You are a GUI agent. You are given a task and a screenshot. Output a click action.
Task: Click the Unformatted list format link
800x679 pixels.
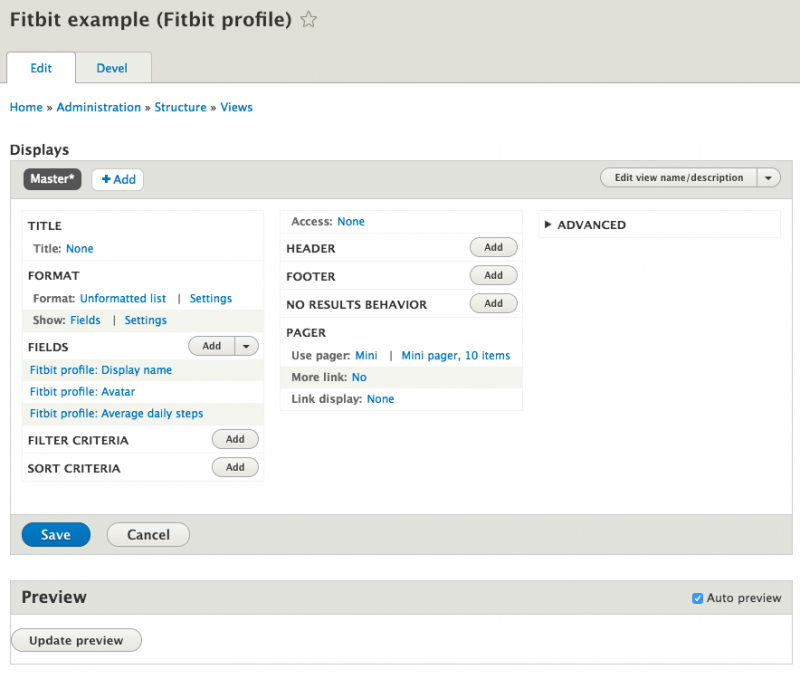123,297
